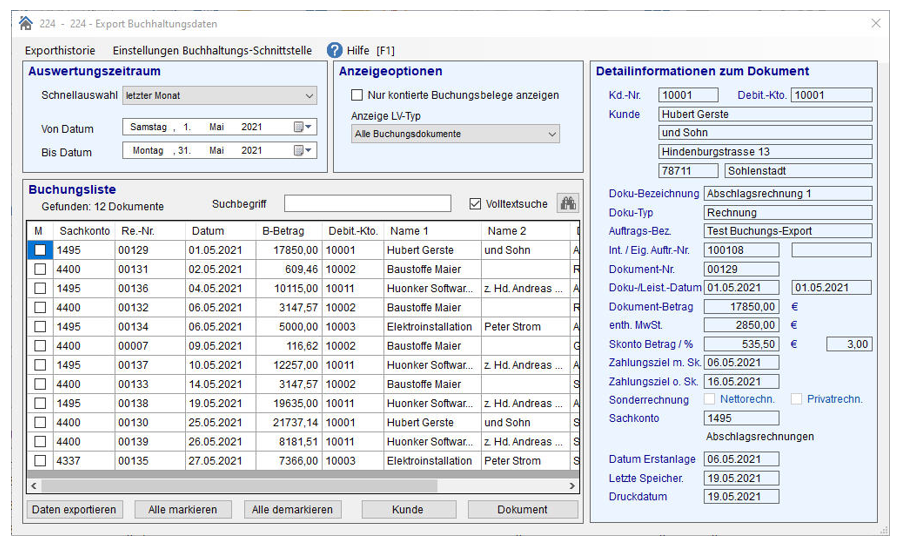The width and height of the screenshot is (906, 545).
Task: Toggle Volltextsuche checkbox
Action: pos(475,204)
